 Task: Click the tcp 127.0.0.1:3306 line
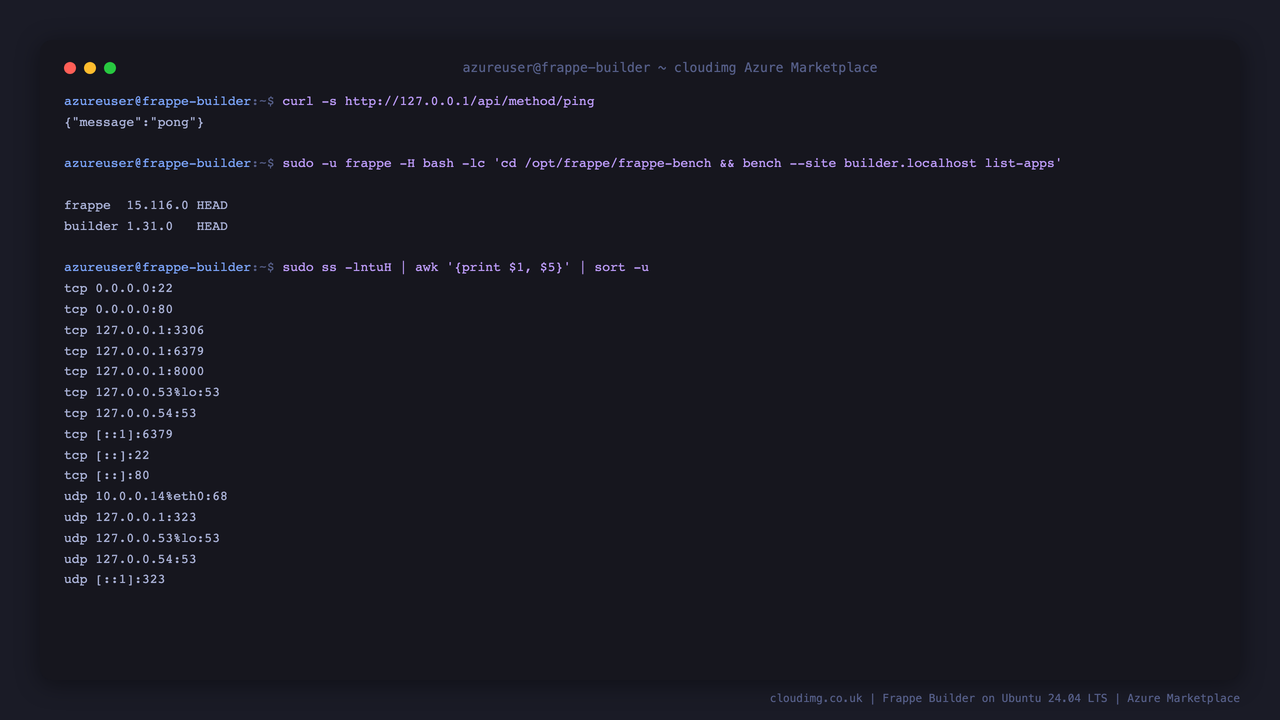point(134,330)
